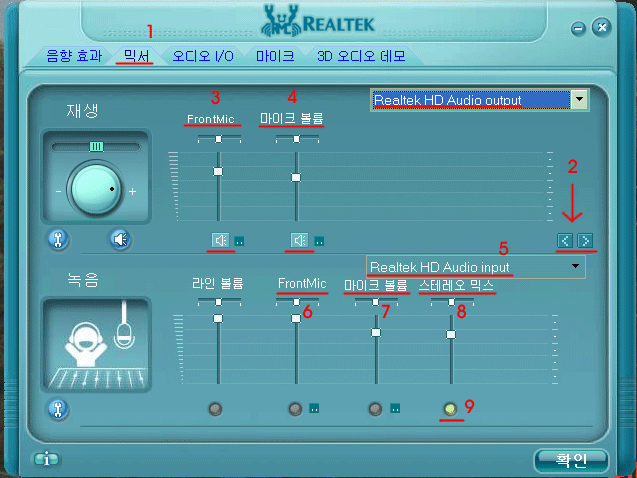Switch to the 믹서 tab

click(x=136, y=56)
